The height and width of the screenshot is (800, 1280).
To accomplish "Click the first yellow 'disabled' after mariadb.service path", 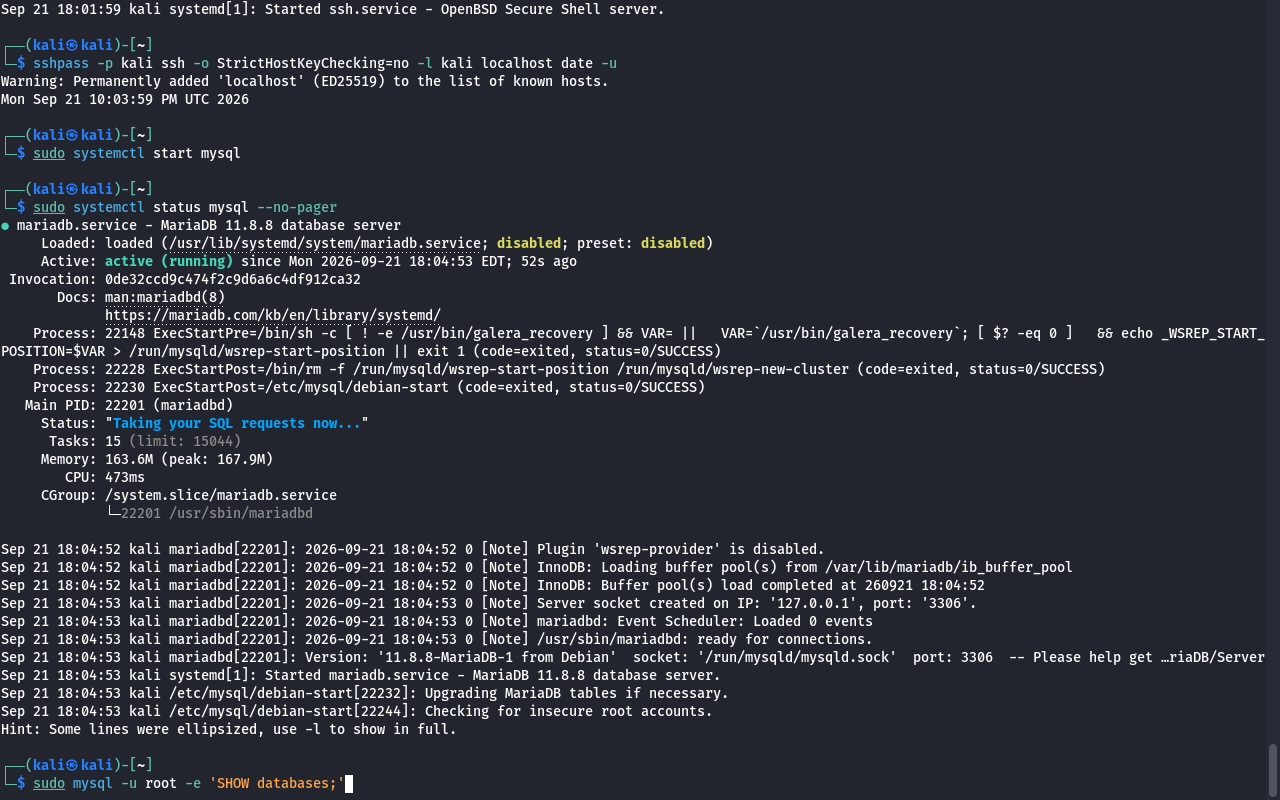I will (x=529, y=243).
